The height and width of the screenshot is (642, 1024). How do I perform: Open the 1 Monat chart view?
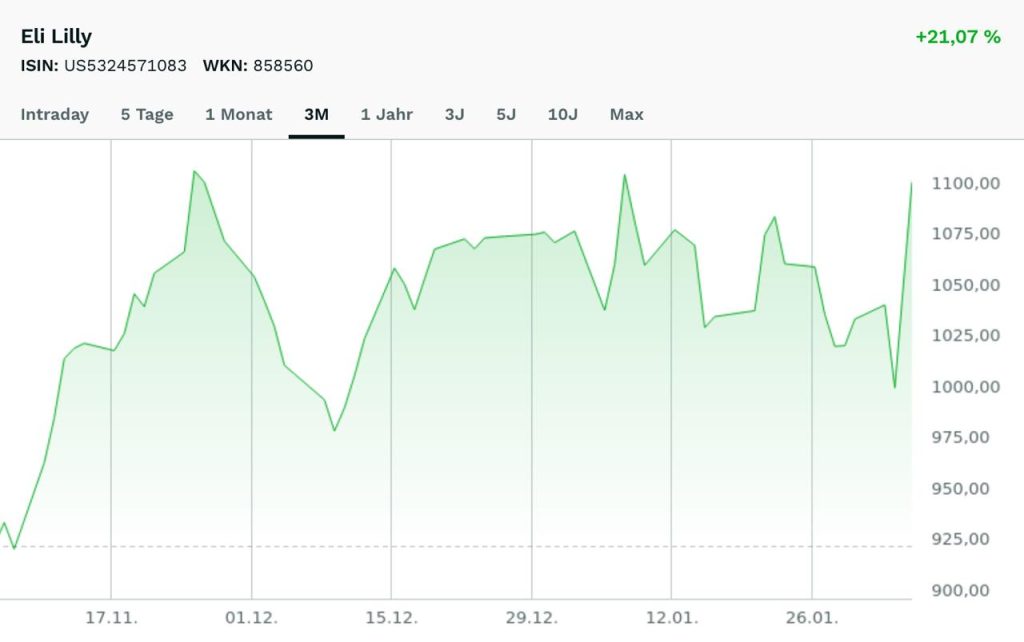click(x=238, y=114)
